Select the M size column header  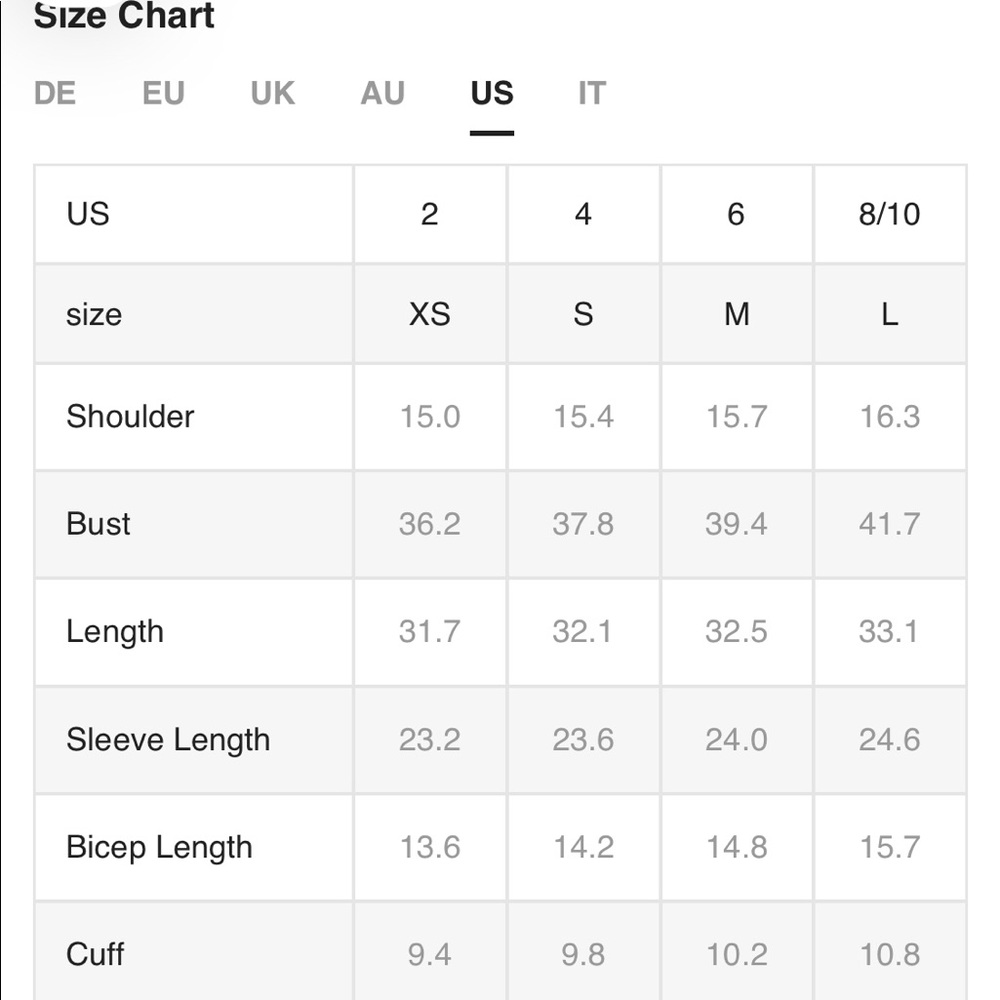pos(736,314)
